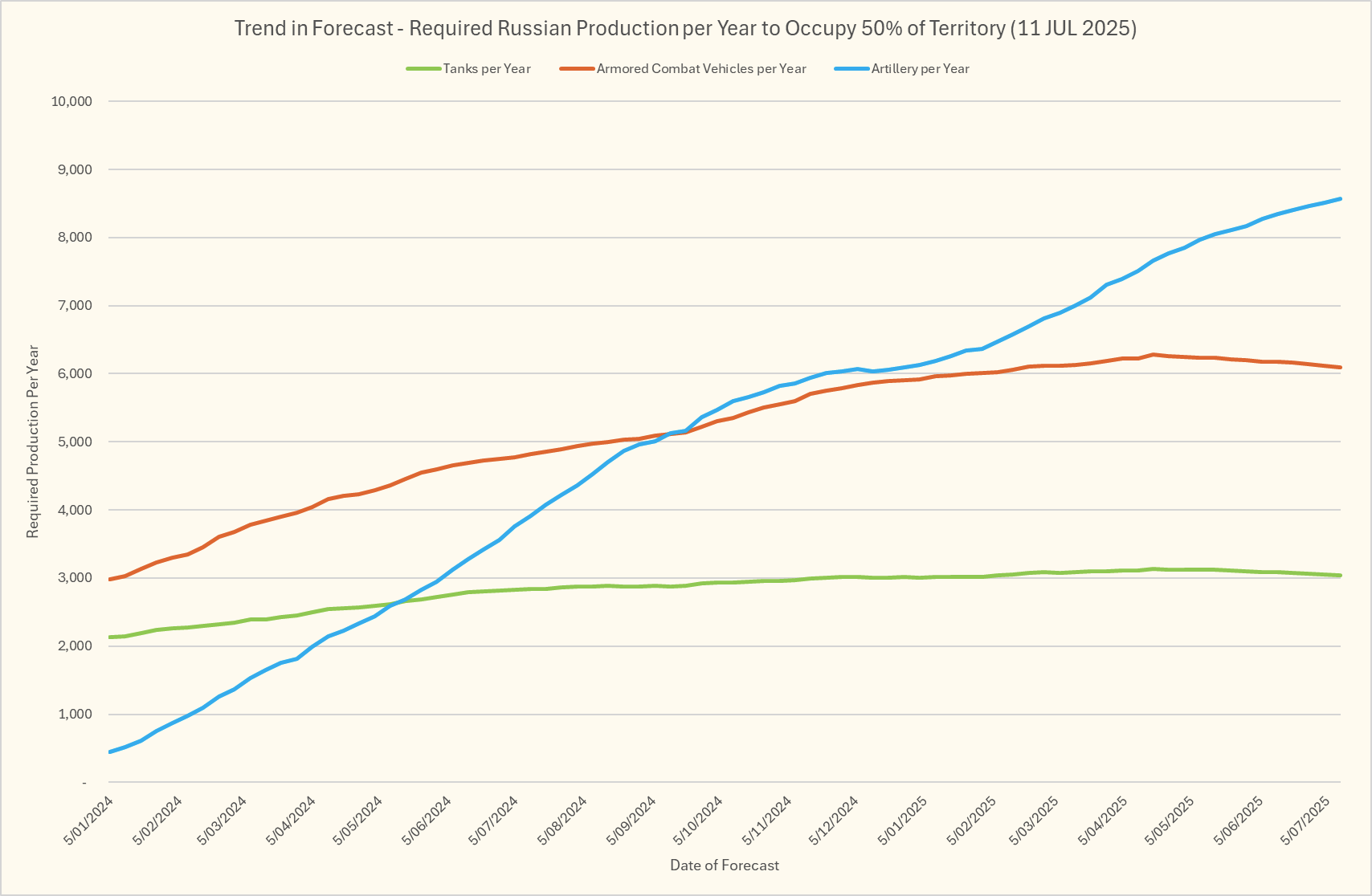Click the 8,000 y-axis label
Screen dimensions: 1372x896
click(x=75, y=238)
